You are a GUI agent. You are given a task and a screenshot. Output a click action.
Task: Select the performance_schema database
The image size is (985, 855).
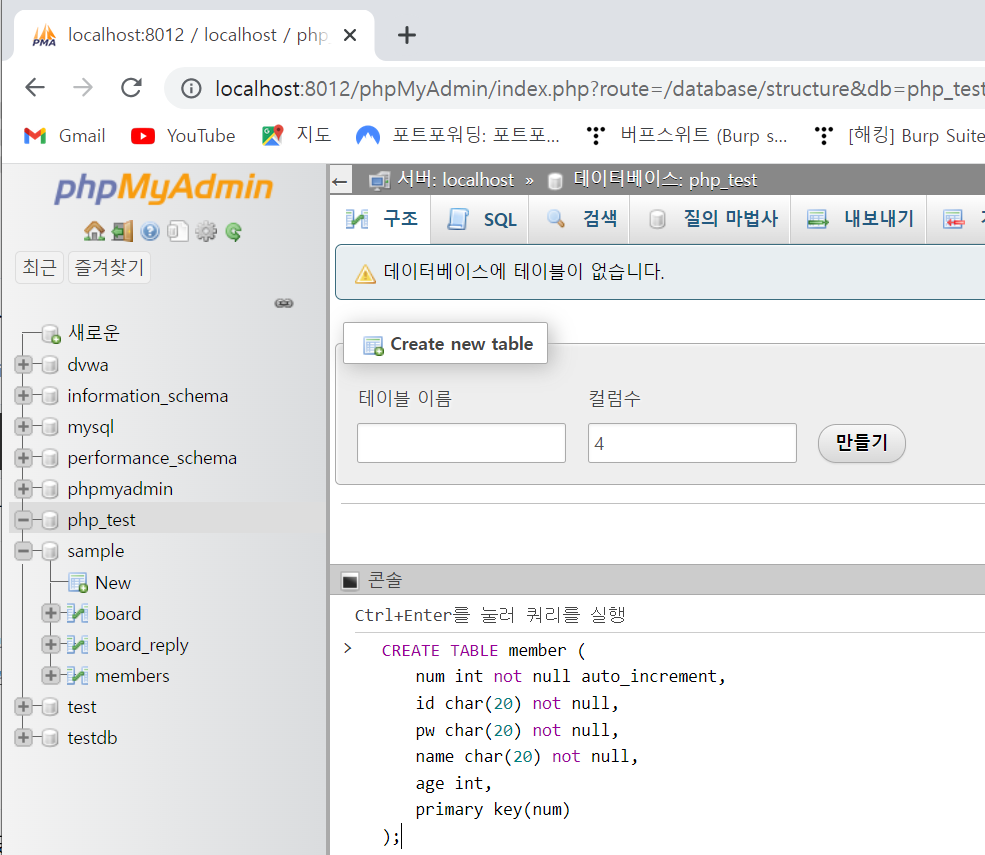coord(152,458)
